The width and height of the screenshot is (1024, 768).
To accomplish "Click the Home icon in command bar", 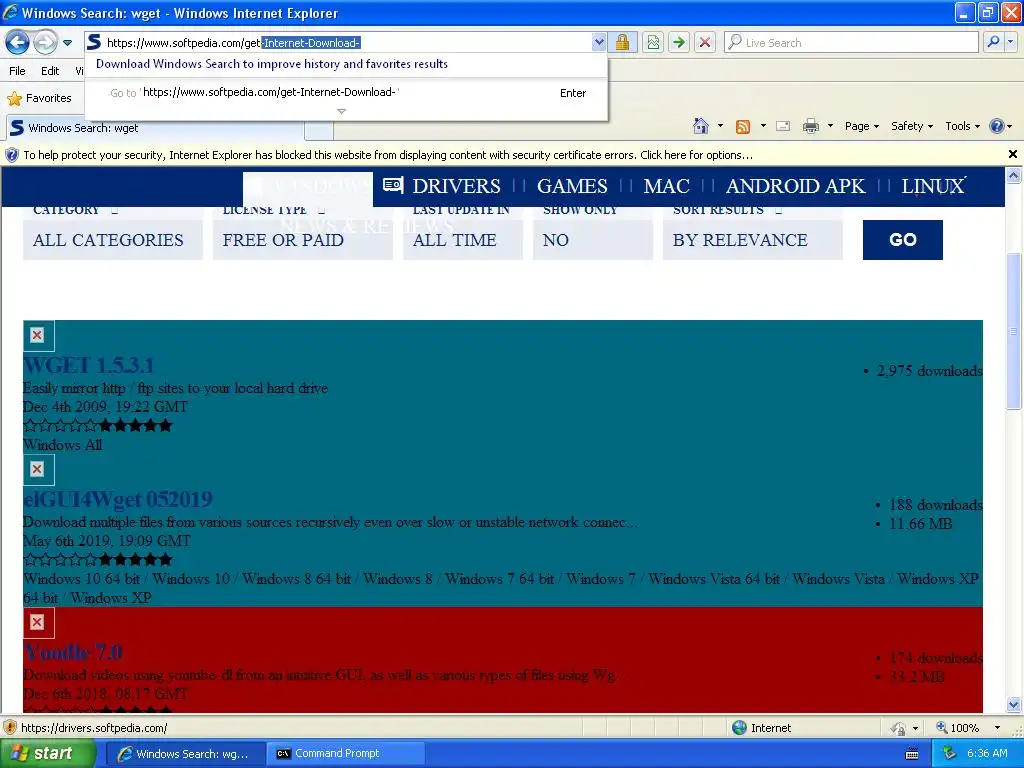I will tap(701, 126).
